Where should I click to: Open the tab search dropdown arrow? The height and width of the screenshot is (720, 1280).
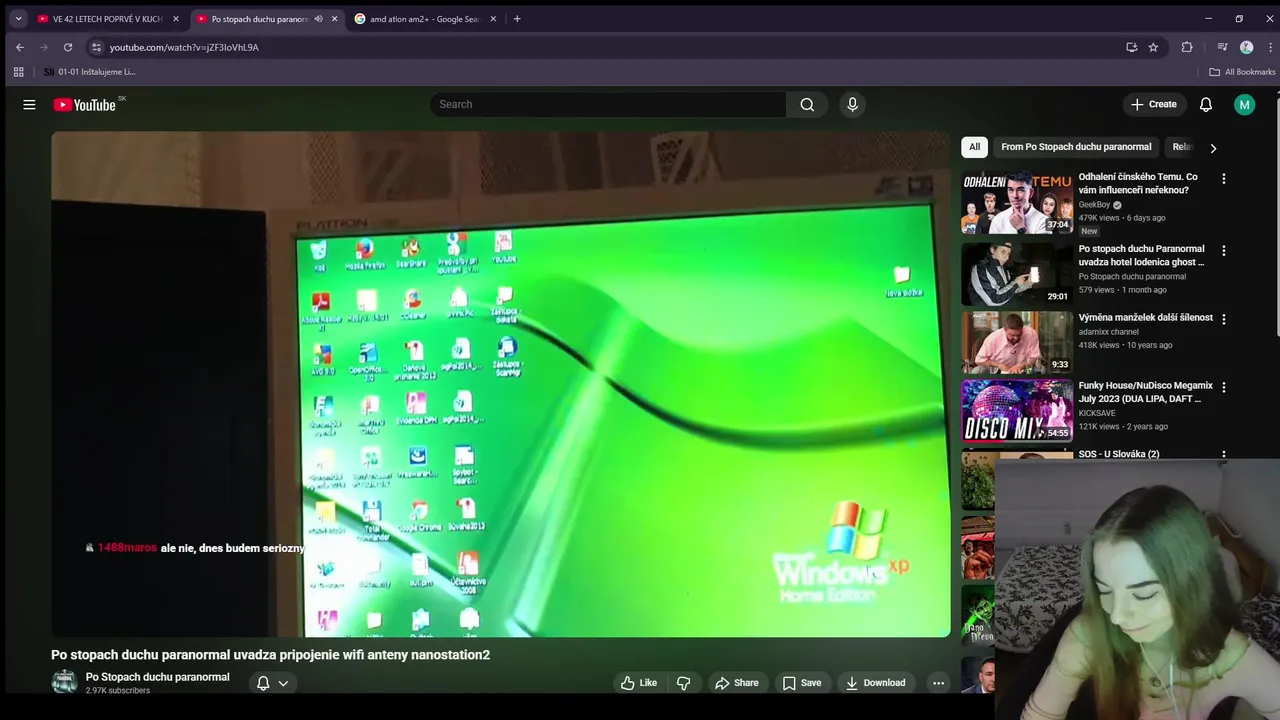pyautogui.click(x=18, y=18)
